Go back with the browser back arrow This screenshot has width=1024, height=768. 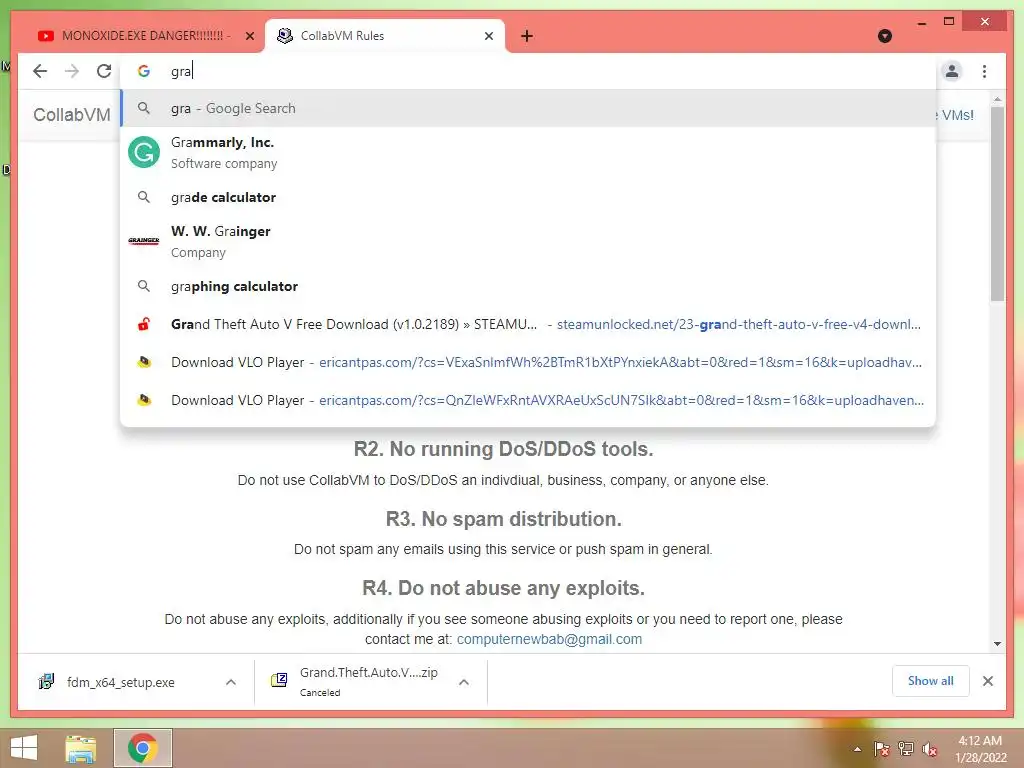tap(40, 71)
